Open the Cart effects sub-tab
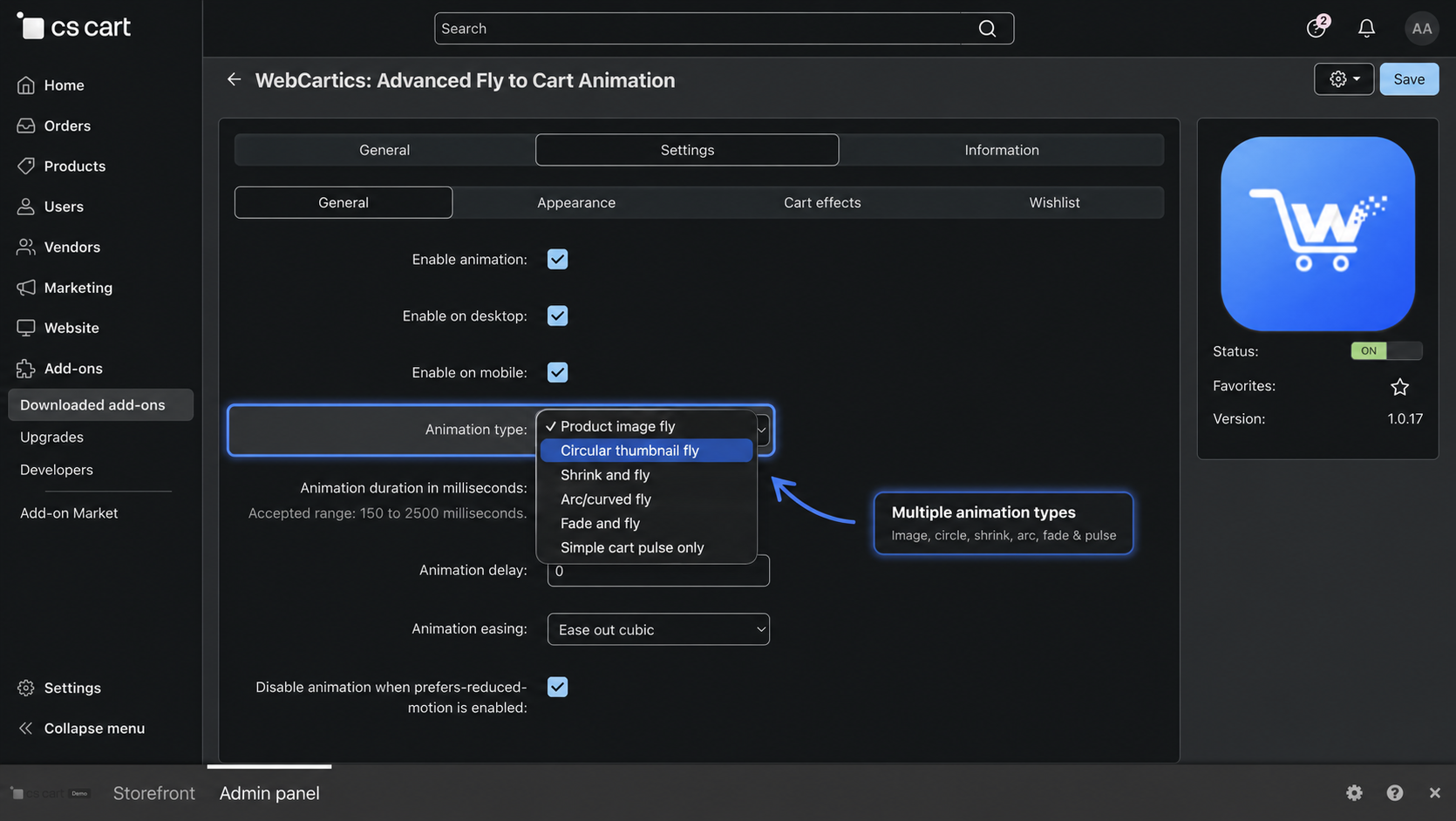1456x821 pixels. 822,202
